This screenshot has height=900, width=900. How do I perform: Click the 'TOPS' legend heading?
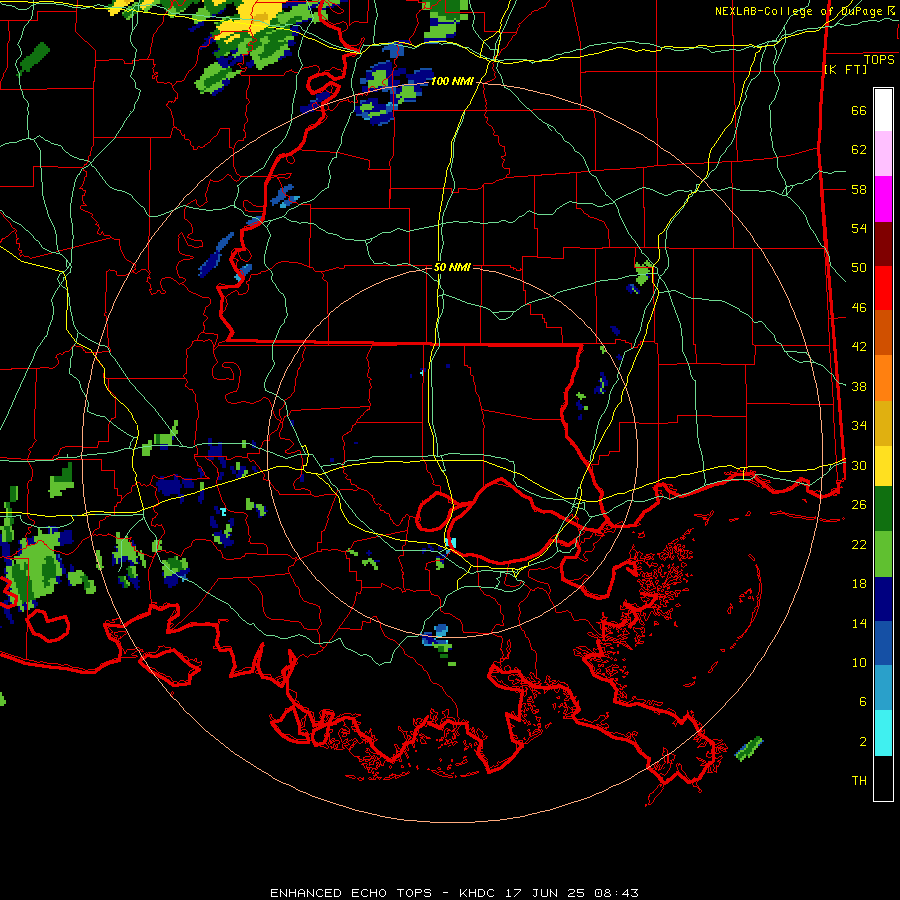click(x=879, y=60)
